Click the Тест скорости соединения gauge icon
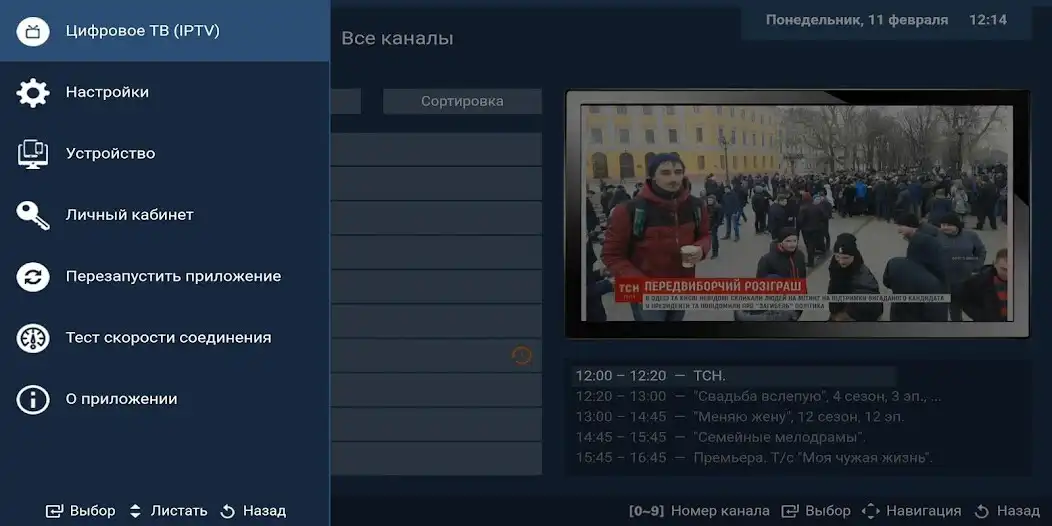This screenshot has height=526, width=1052. click(33, 338)
